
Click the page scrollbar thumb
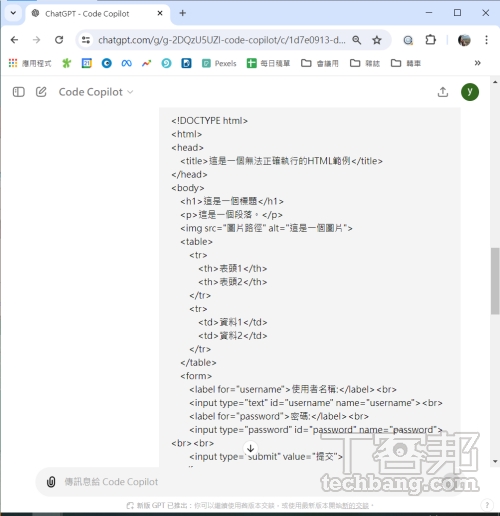(495, 281)
